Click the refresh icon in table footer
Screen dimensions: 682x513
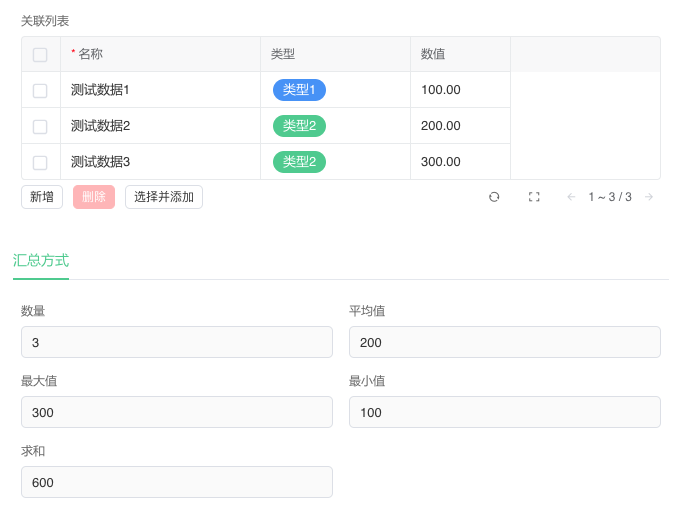coord(494,197)
